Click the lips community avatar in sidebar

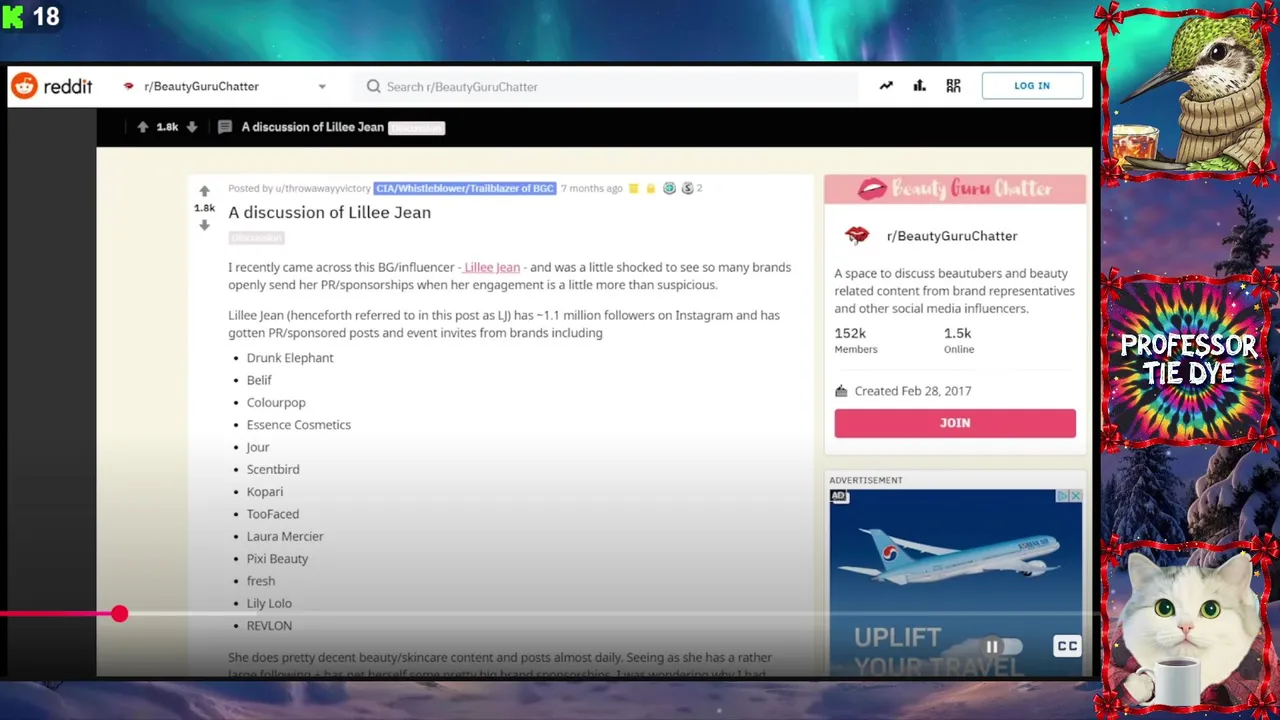pyautogui.click(x=857, y=235)
